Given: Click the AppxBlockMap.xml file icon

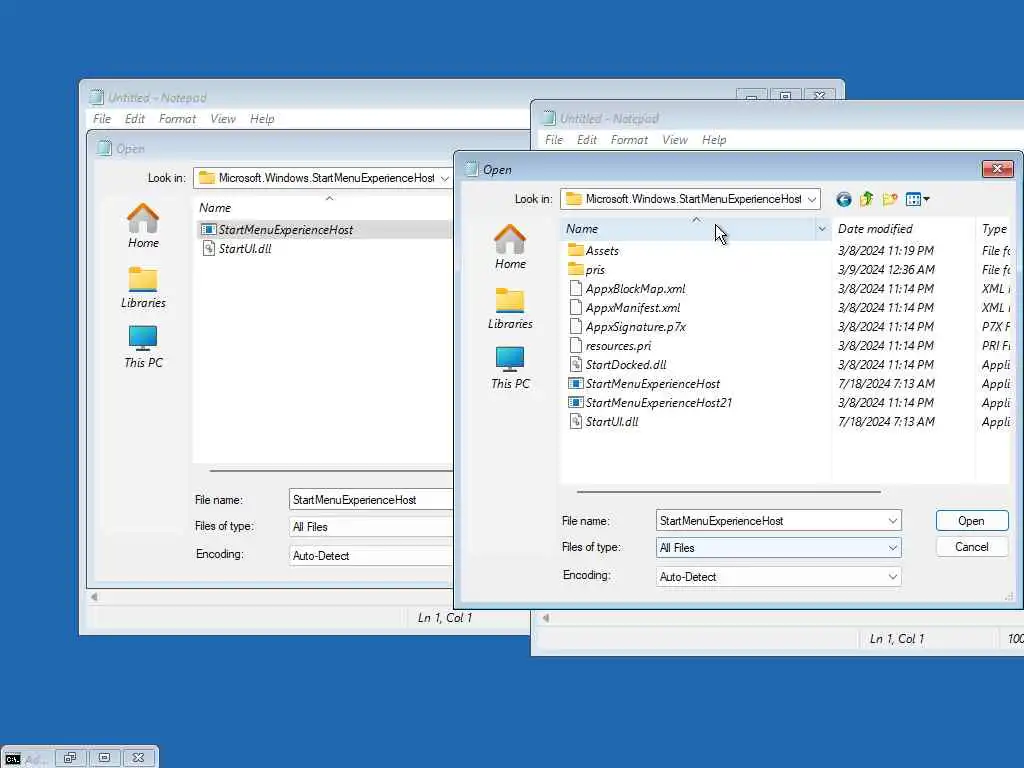Looking at the screenshot, I should [x=575, y=288].
